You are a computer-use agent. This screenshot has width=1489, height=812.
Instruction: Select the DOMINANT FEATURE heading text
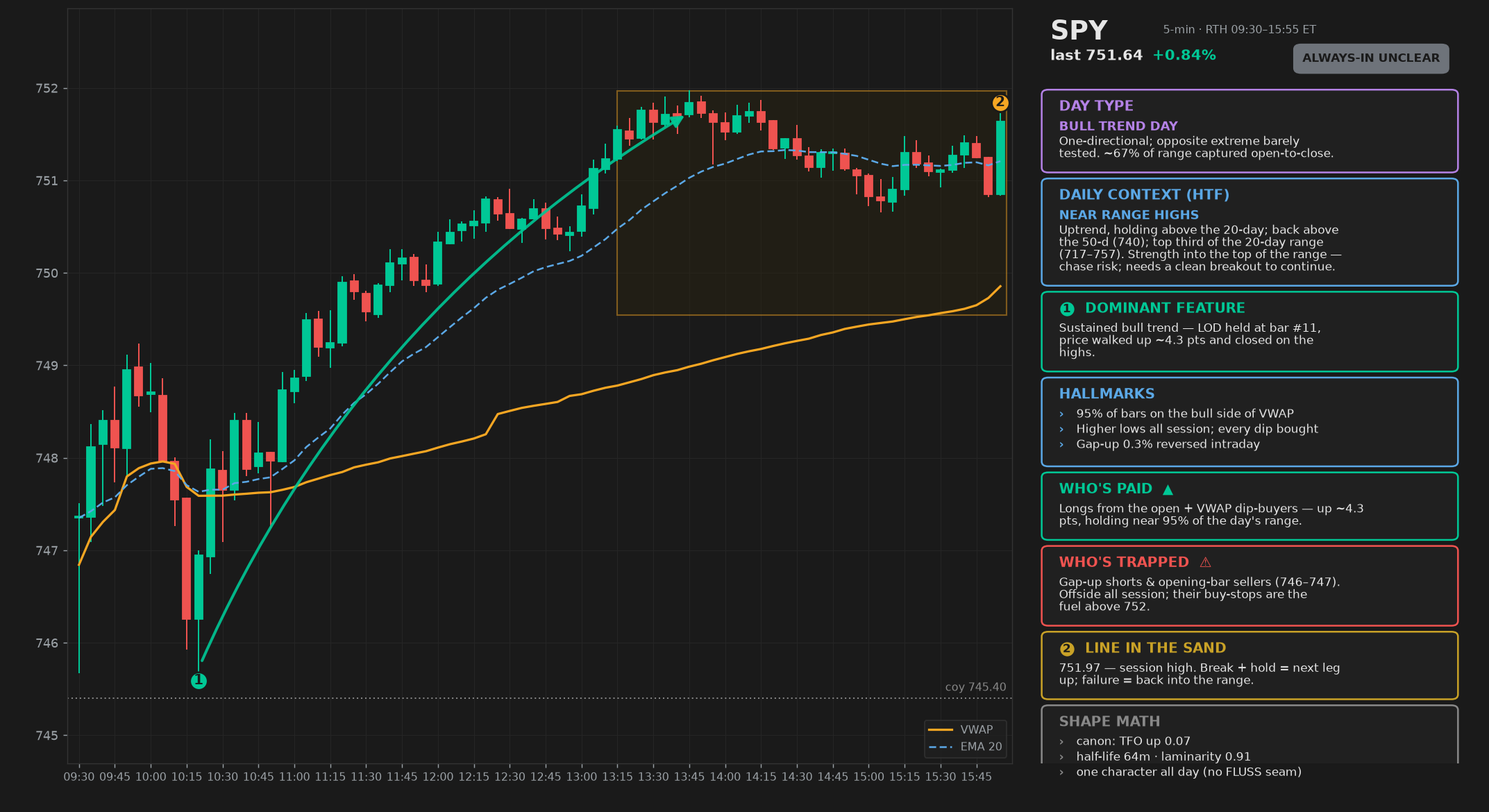(x=1165, y=308)
